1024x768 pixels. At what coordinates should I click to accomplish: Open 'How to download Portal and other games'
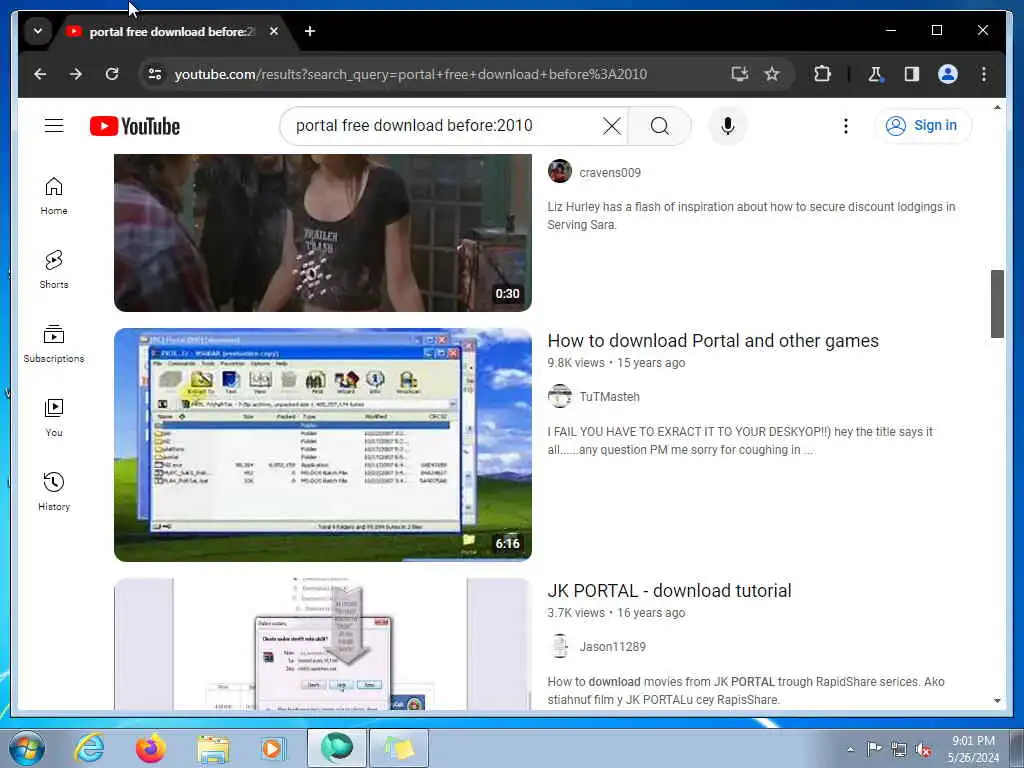[713, 341]
